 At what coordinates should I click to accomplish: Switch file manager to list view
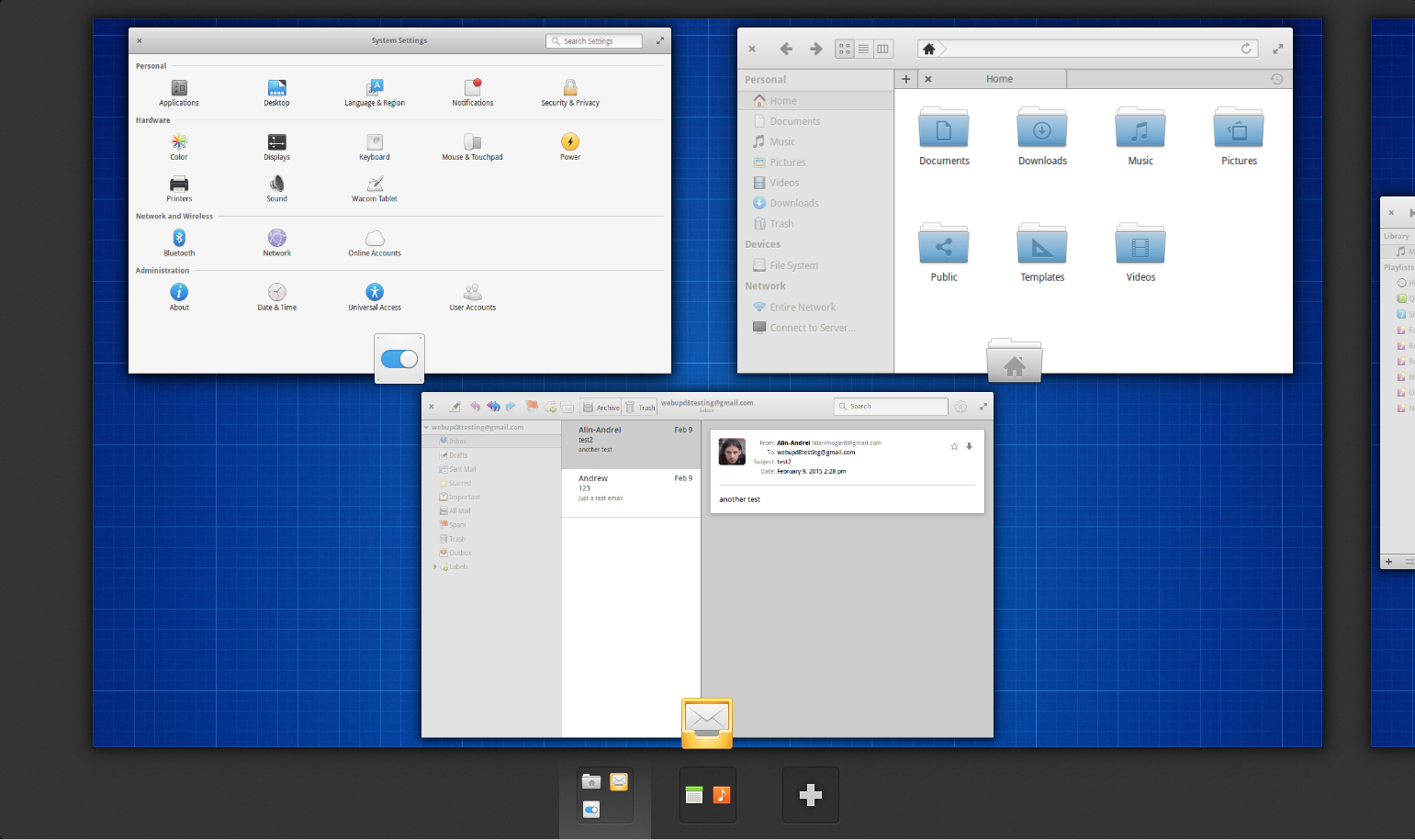(863, 49)
